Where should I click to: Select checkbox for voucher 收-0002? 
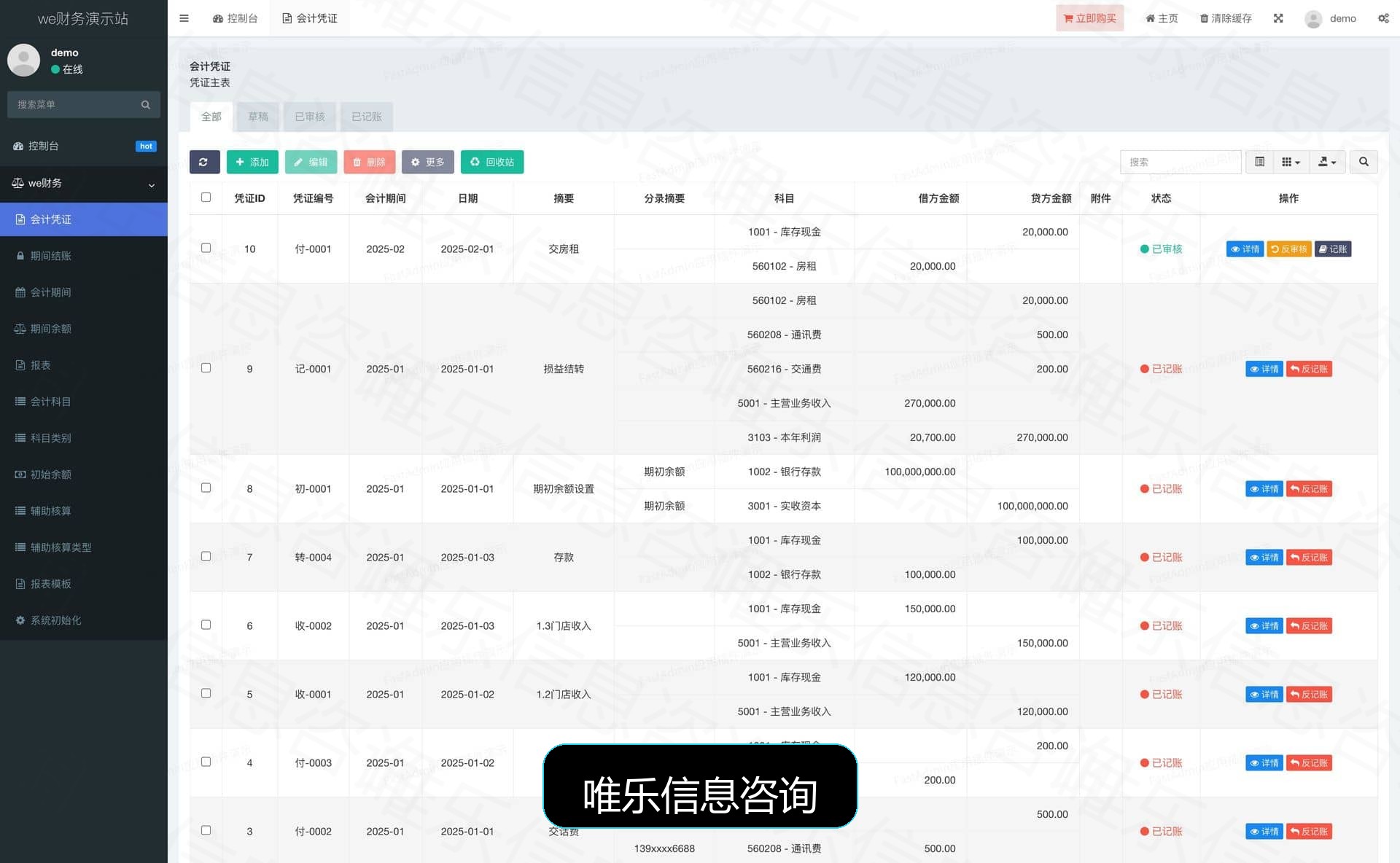click(206, 625)
